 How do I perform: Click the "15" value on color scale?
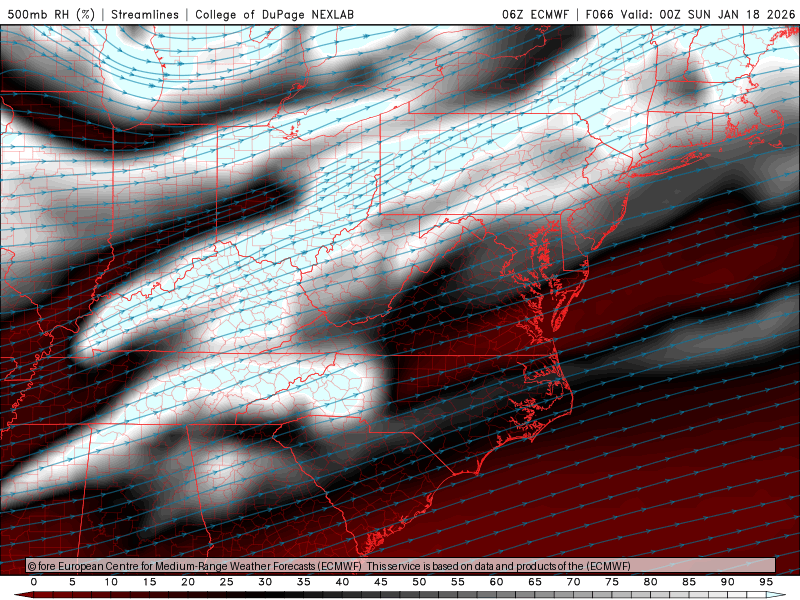tap(149, 582)
